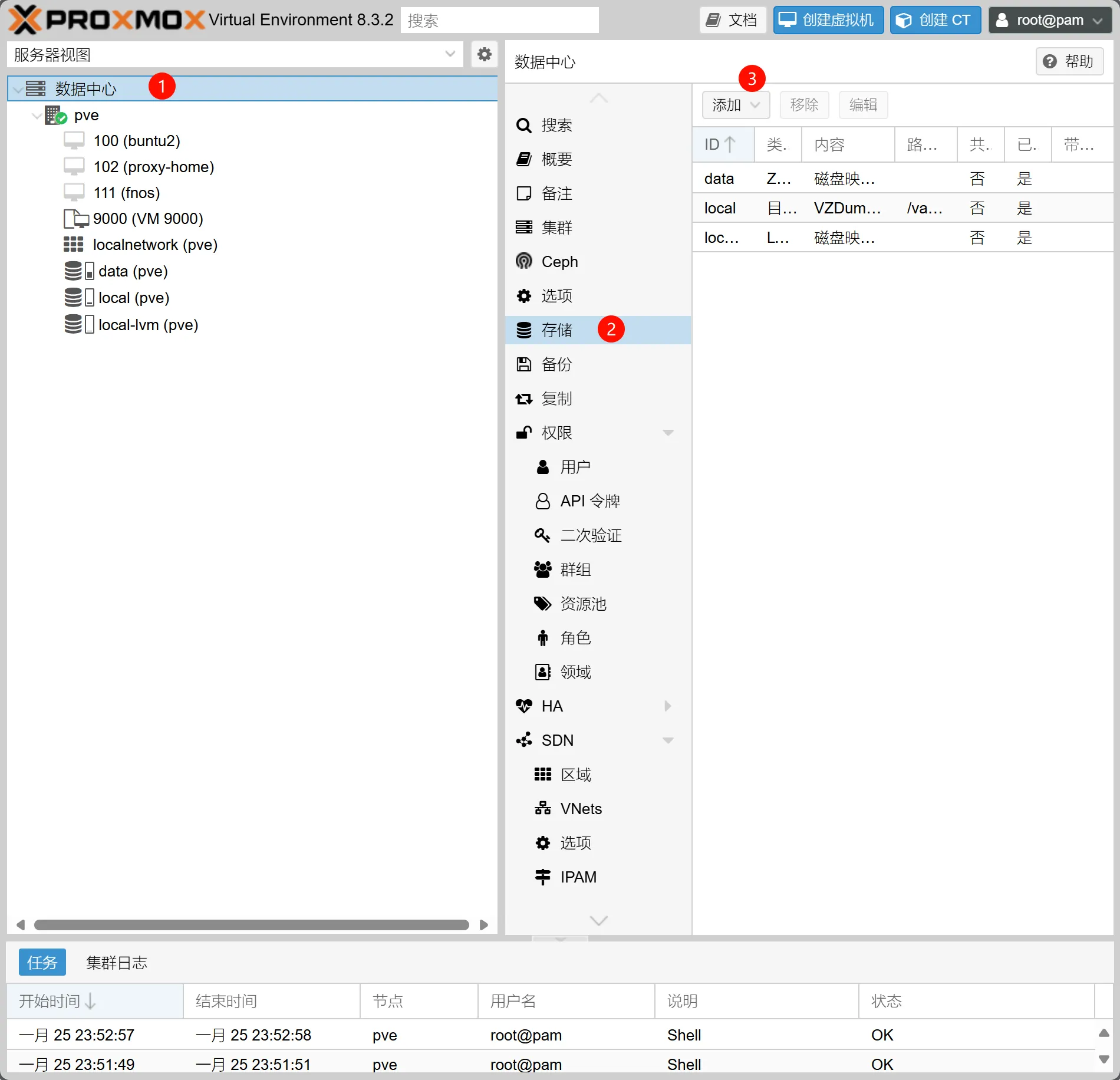Open the 添加 storage dropdown
Screen dimensions: 1120x1080
click(736, 105)
